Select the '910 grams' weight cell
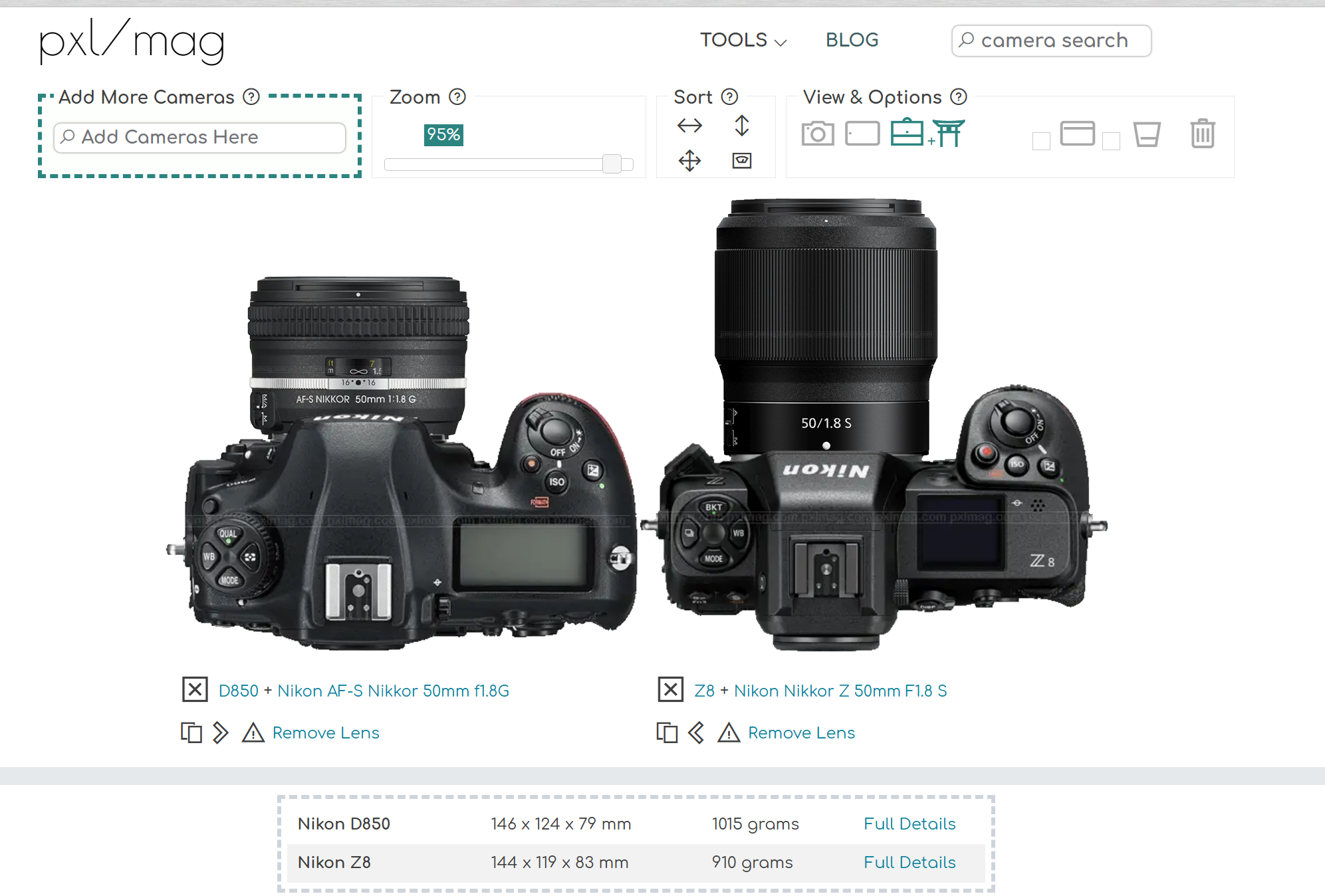 click(753, 863)
